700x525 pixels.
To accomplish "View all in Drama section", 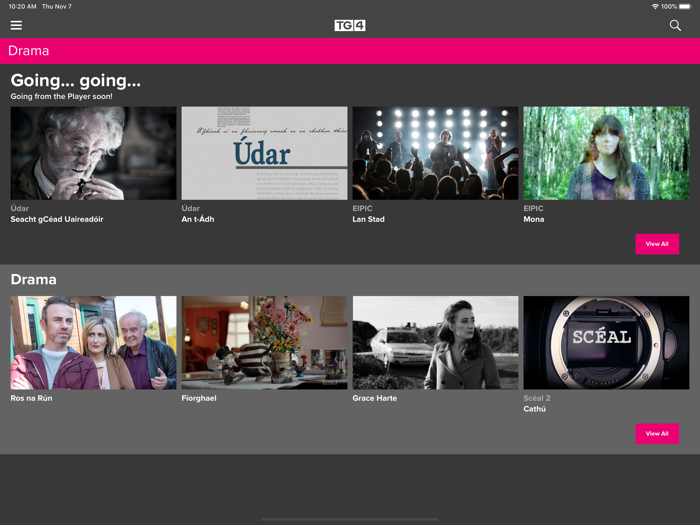I will point(657,433).
